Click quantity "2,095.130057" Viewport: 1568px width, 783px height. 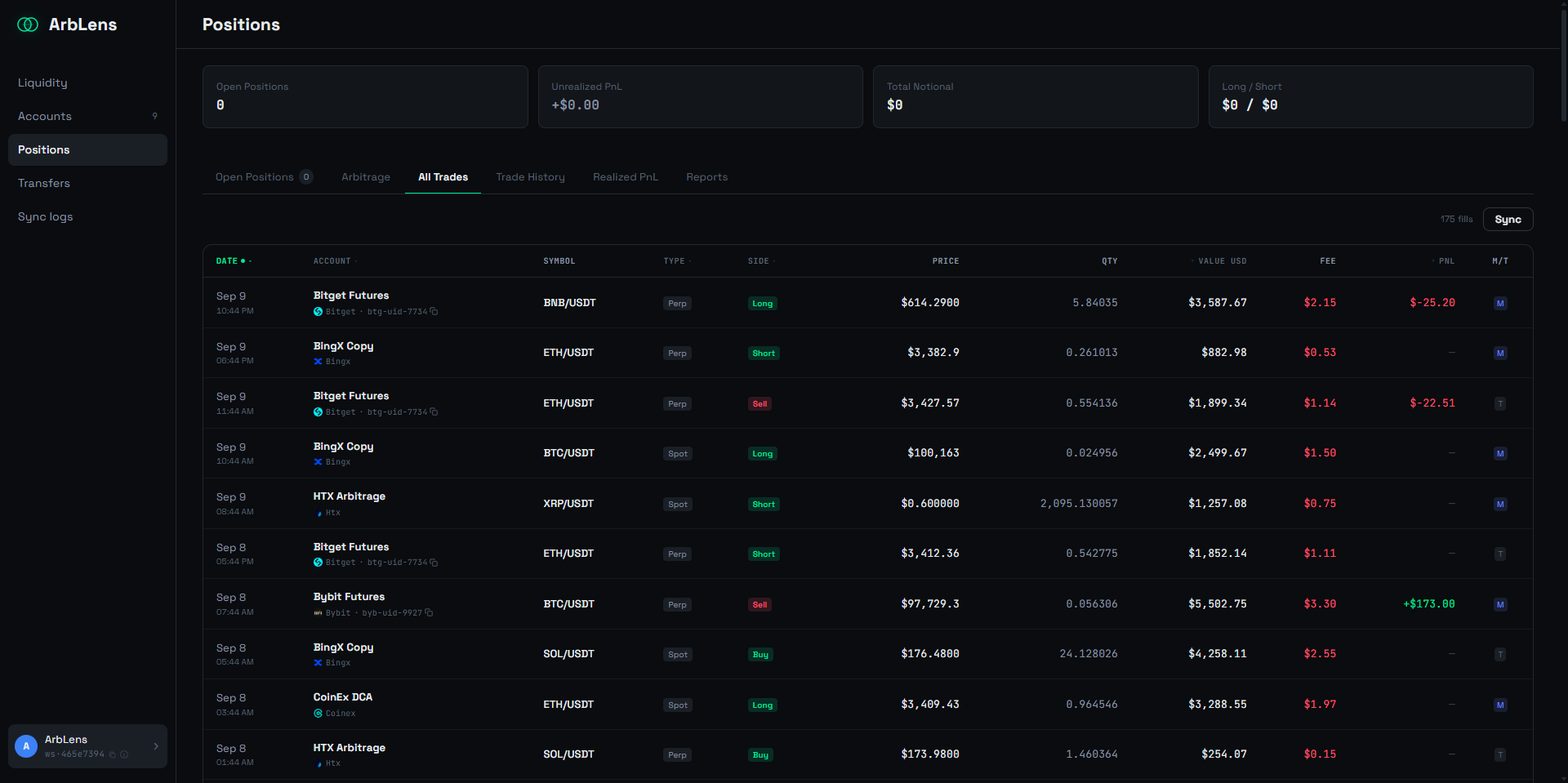pyautogui.click(x=1078, y=504)
